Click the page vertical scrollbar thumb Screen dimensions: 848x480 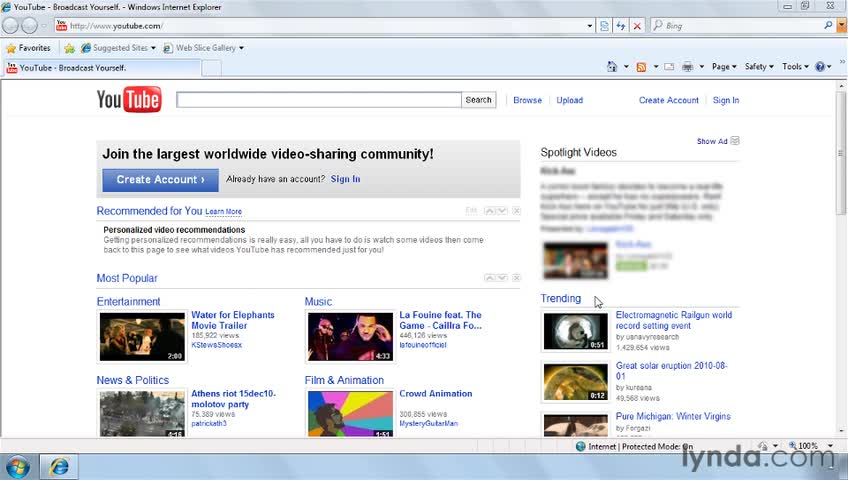842,152
